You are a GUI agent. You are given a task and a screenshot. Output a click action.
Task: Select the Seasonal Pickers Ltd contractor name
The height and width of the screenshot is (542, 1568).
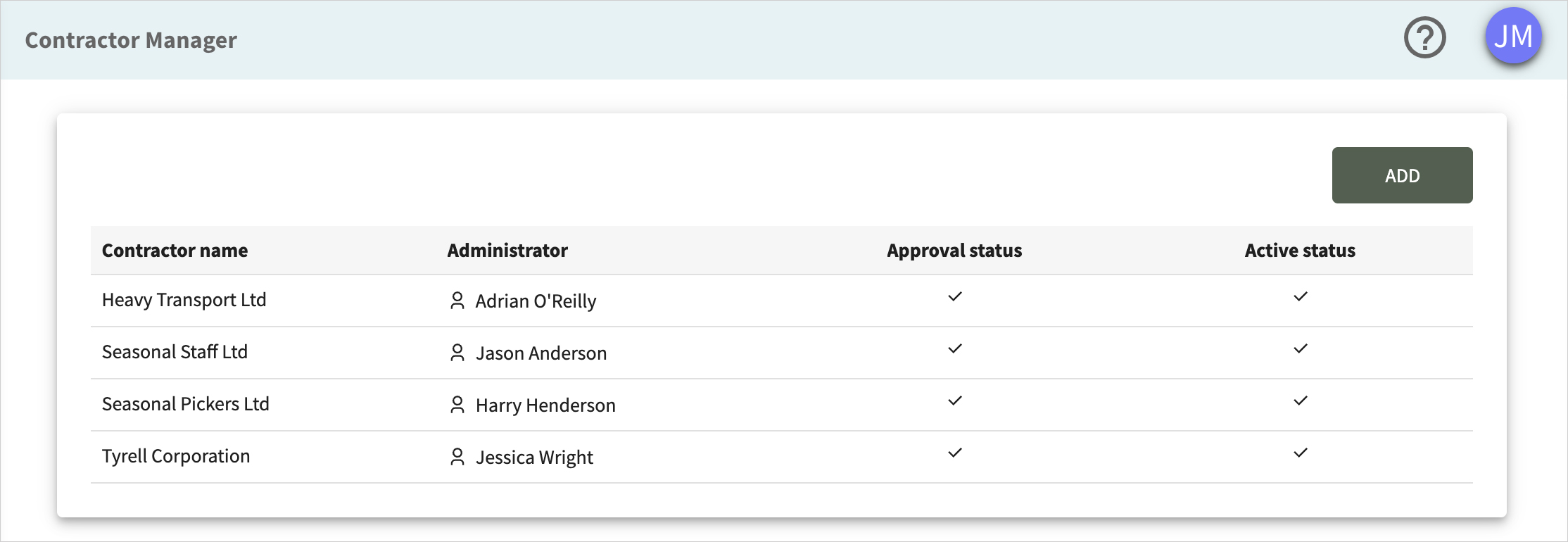[x=186, y=404]
